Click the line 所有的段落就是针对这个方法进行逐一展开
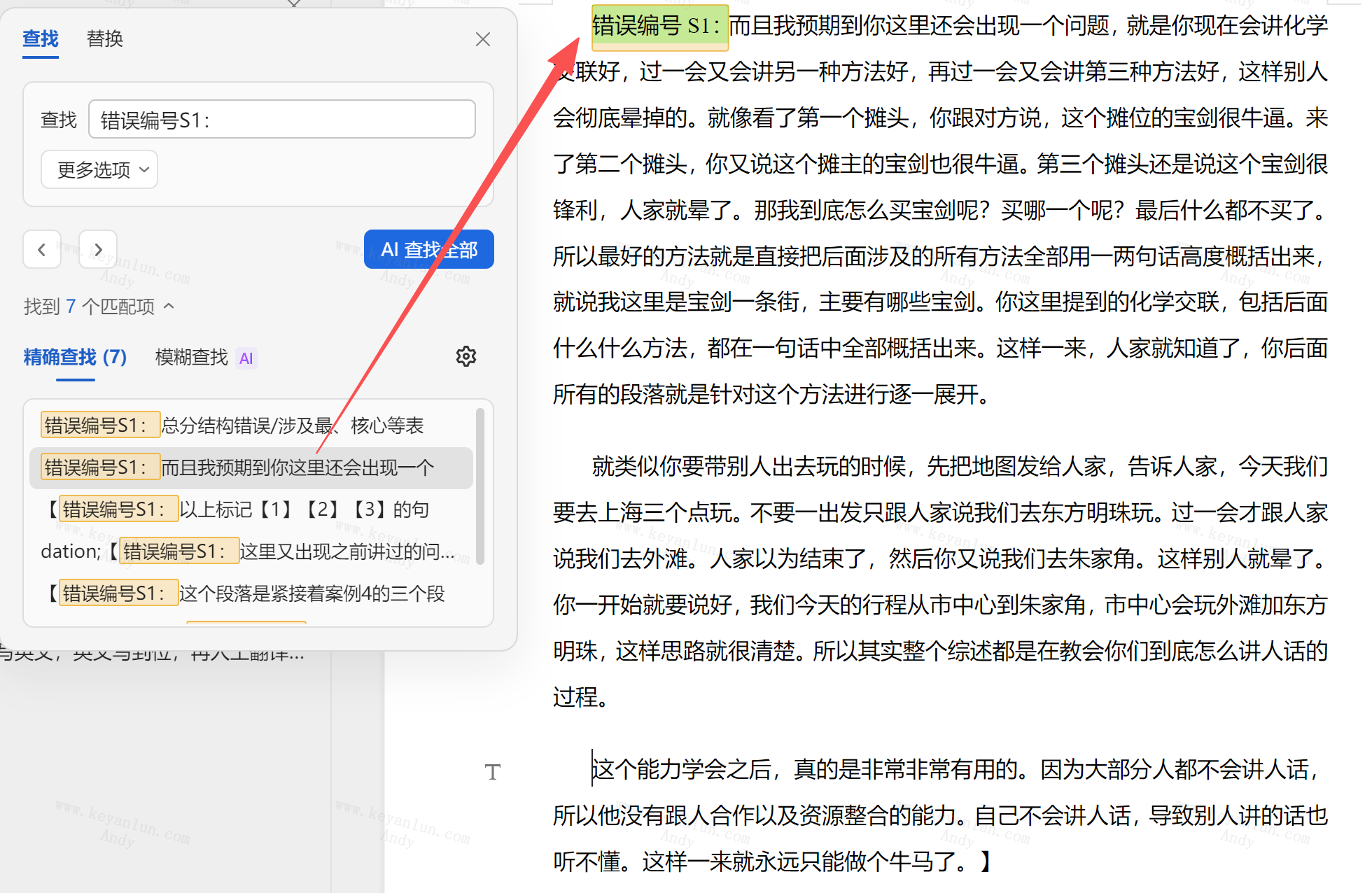 [x=771, y=394]
